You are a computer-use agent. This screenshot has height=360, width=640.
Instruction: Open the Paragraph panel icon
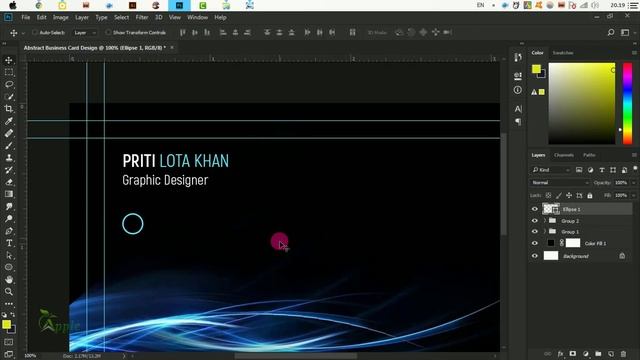point(518,122)
